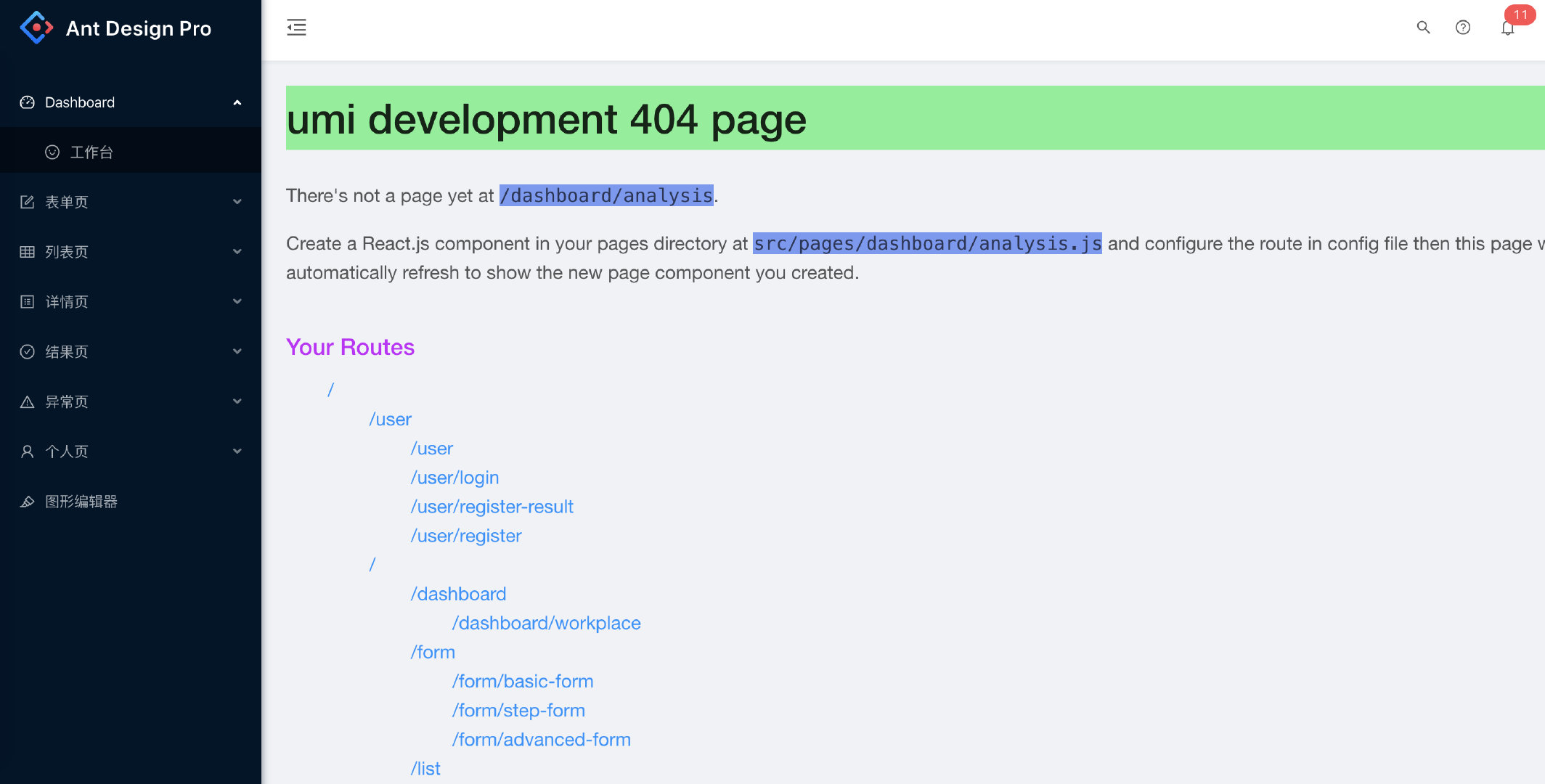Open the help question mark icon

[x=1462, y=27]
